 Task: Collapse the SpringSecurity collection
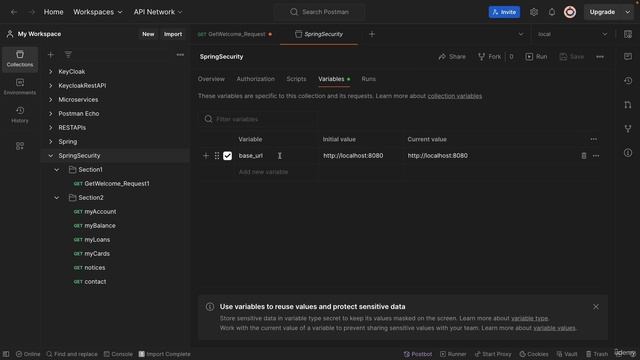pyautogui.click(x=51, y=156)
